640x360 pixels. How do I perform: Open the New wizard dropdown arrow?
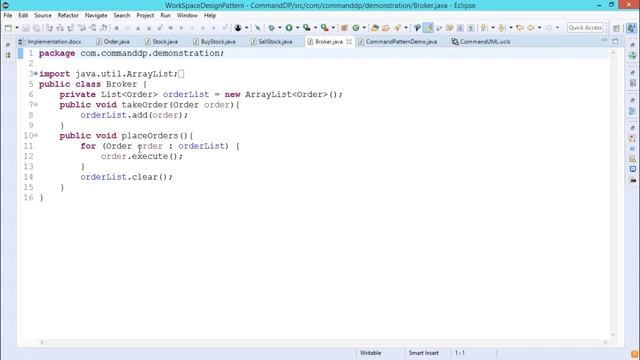coord(17,28)
